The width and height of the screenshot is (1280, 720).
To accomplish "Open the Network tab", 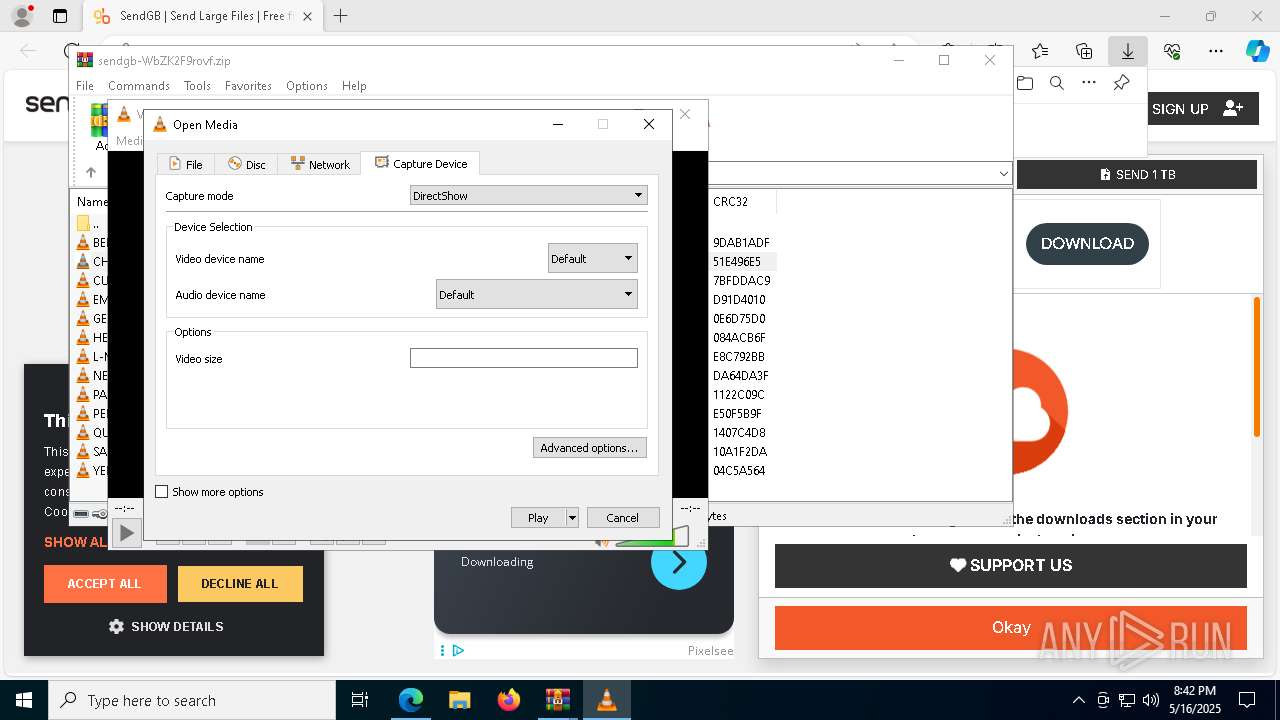I will (320, 164).
